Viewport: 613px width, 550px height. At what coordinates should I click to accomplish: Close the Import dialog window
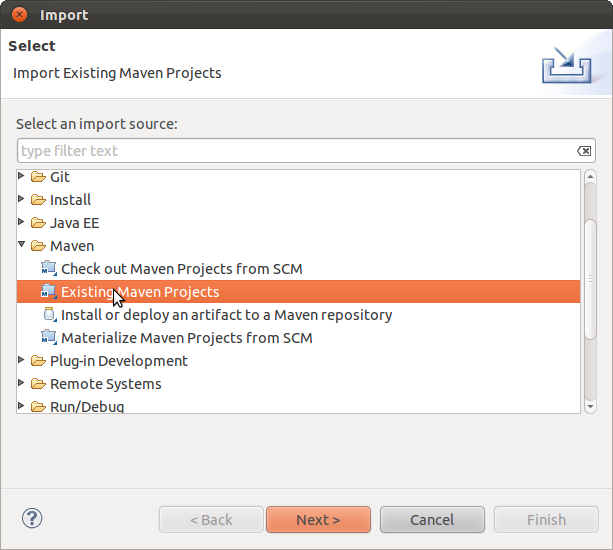[20, 15]
